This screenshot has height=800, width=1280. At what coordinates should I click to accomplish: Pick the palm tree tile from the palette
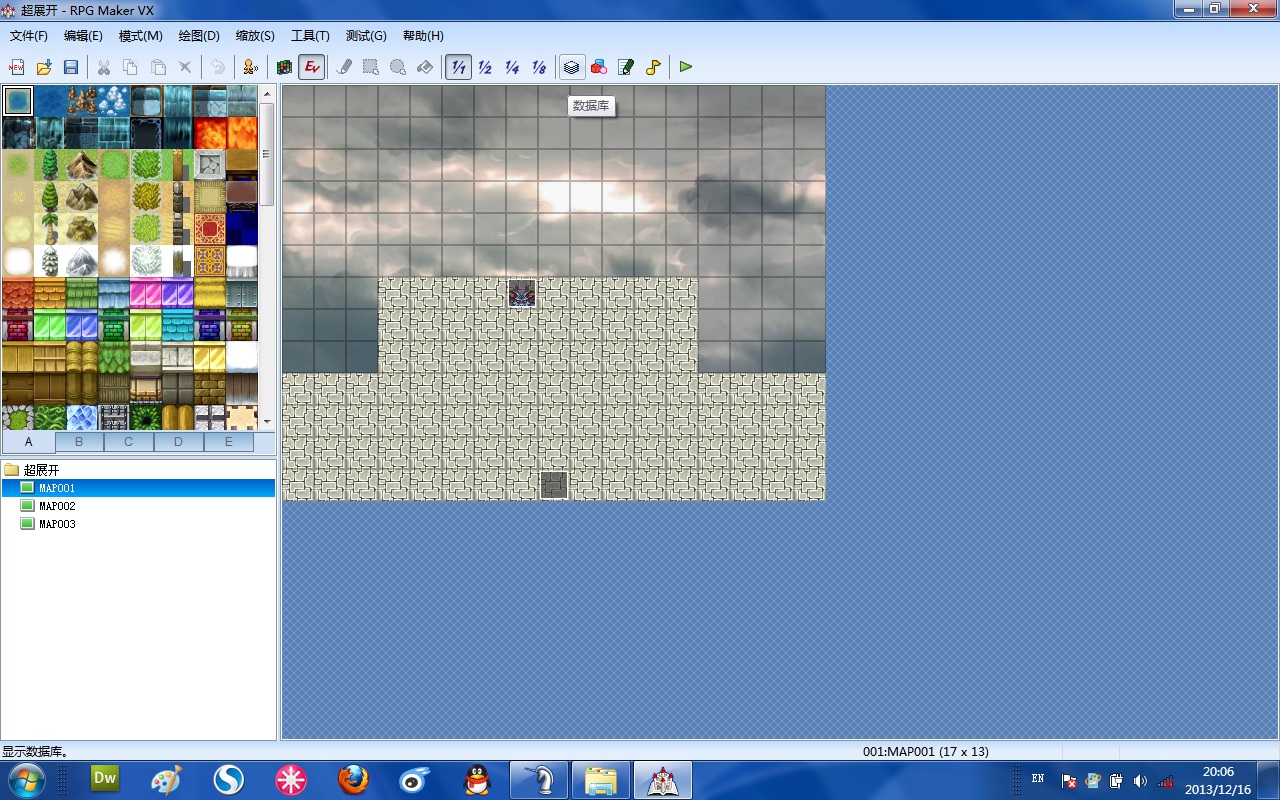pos(49,229)
